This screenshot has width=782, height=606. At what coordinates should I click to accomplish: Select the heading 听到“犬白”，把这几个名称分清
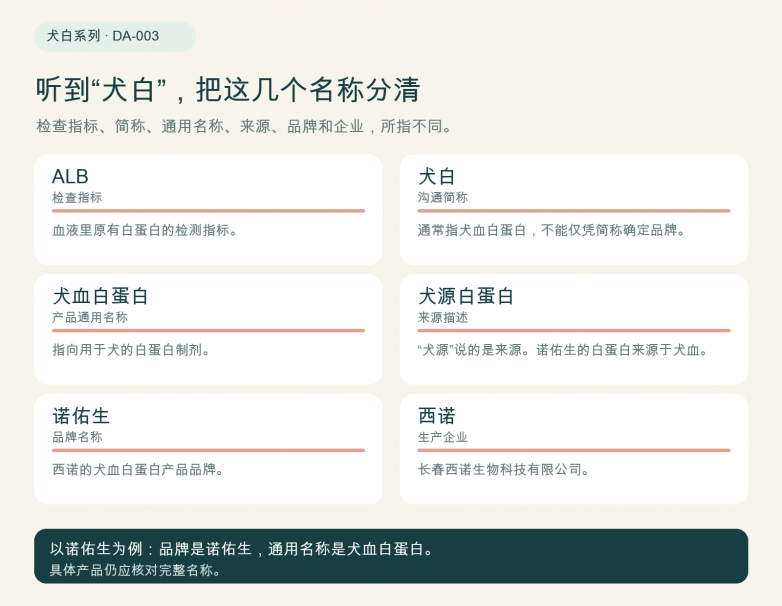point(228,90)
